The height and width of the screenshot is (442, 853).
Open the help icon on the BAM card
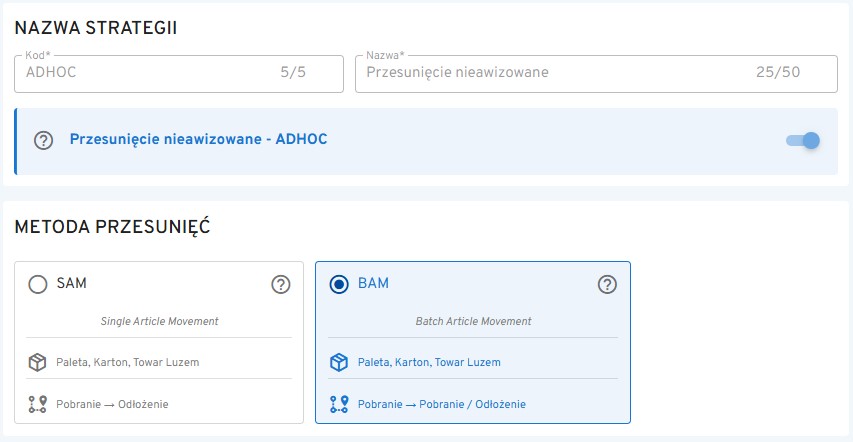(x=607, y=285)
